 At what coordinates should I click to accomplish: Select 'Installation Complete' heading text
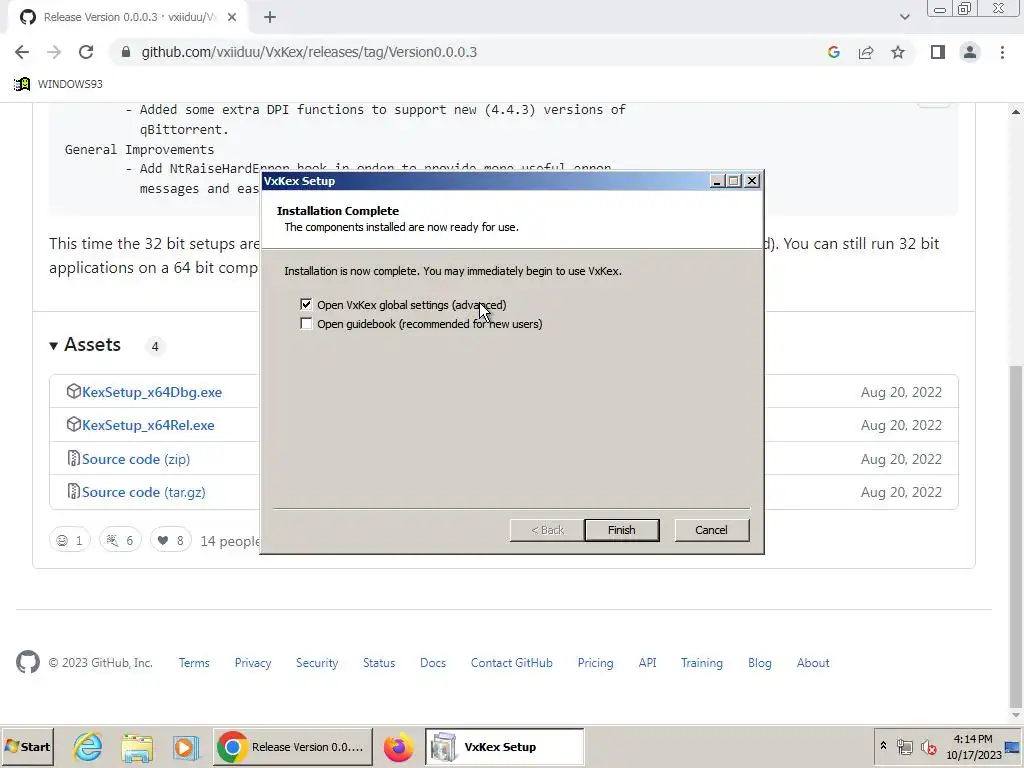coord(338,211)
